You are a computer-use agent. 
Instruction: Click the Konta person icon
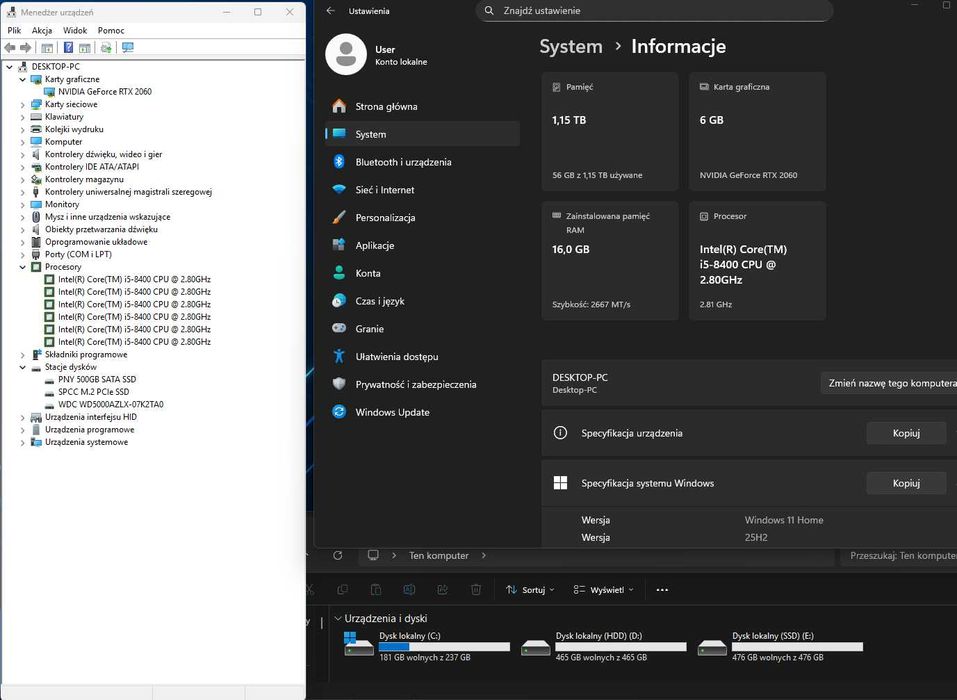pos(339,273)
